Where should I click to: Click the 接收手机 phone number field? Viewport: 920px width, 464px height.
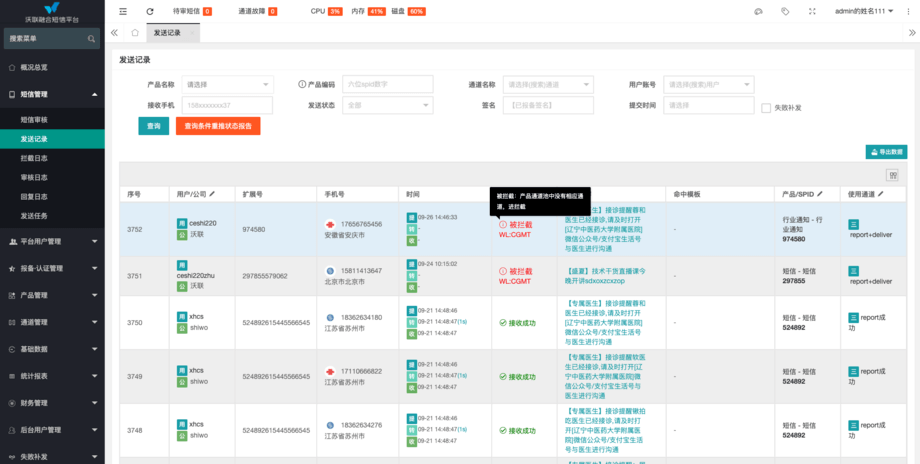227,105
